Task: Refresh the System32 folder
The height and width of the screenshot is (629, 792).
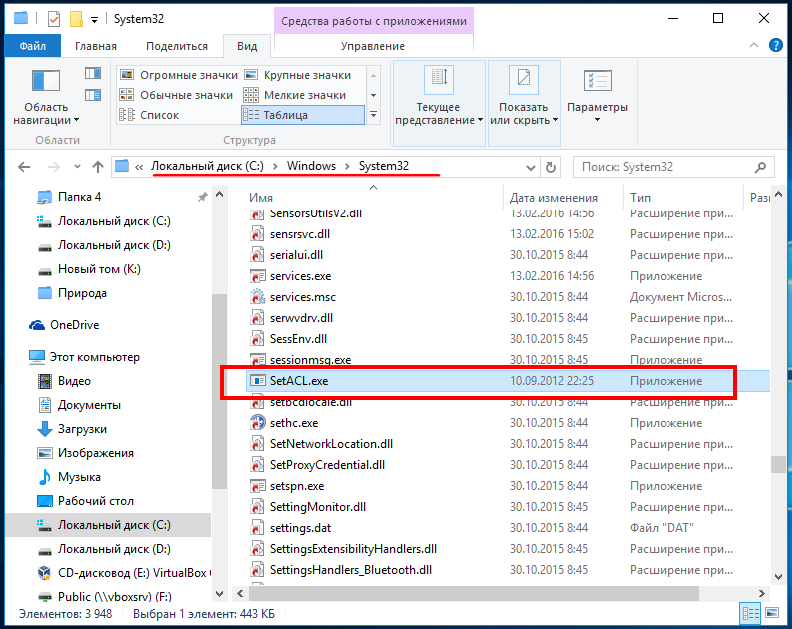Action: 551,167
